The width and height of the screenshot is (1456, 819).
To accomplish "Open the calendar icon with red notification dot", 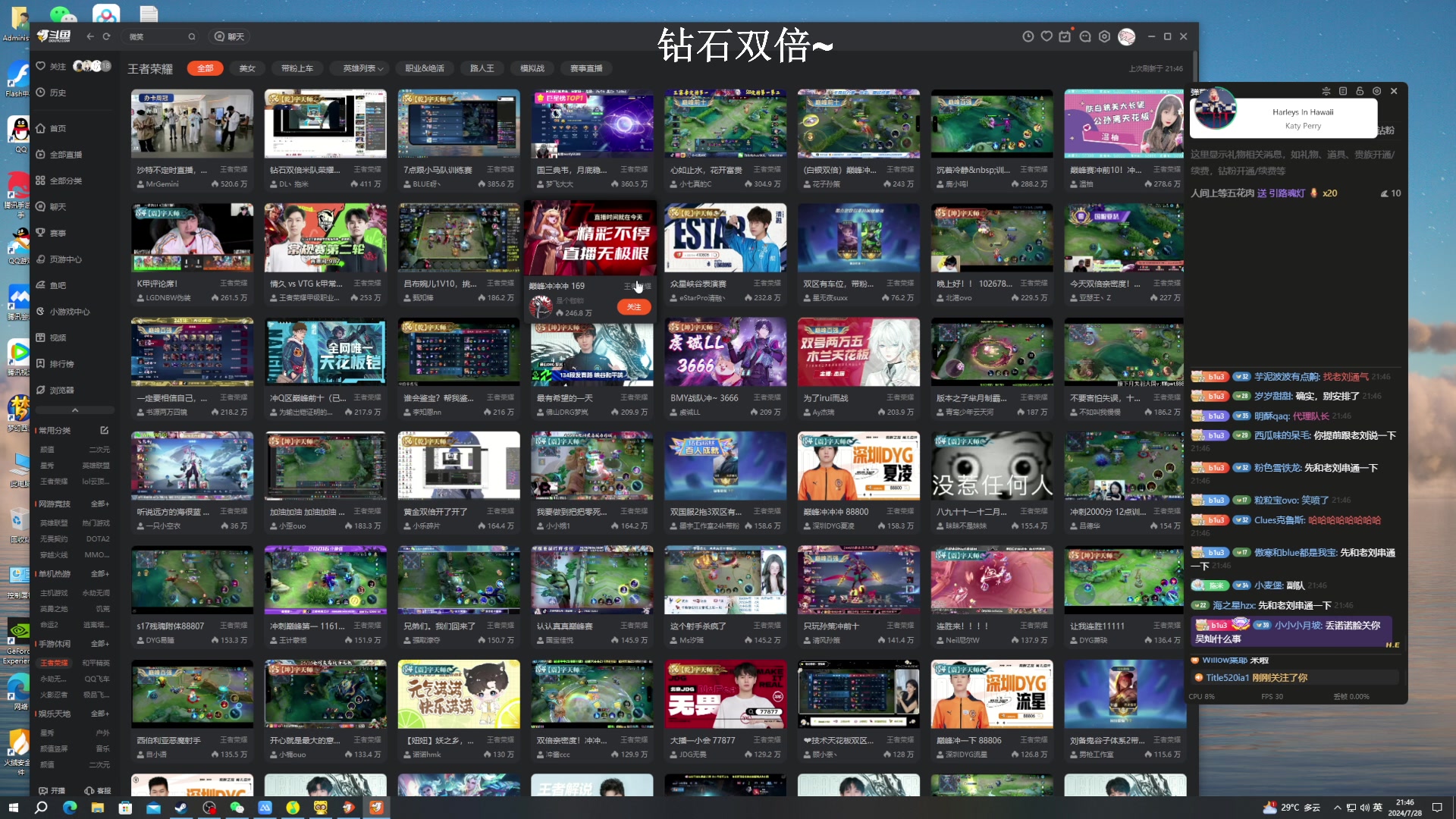I will (1065, 36).
